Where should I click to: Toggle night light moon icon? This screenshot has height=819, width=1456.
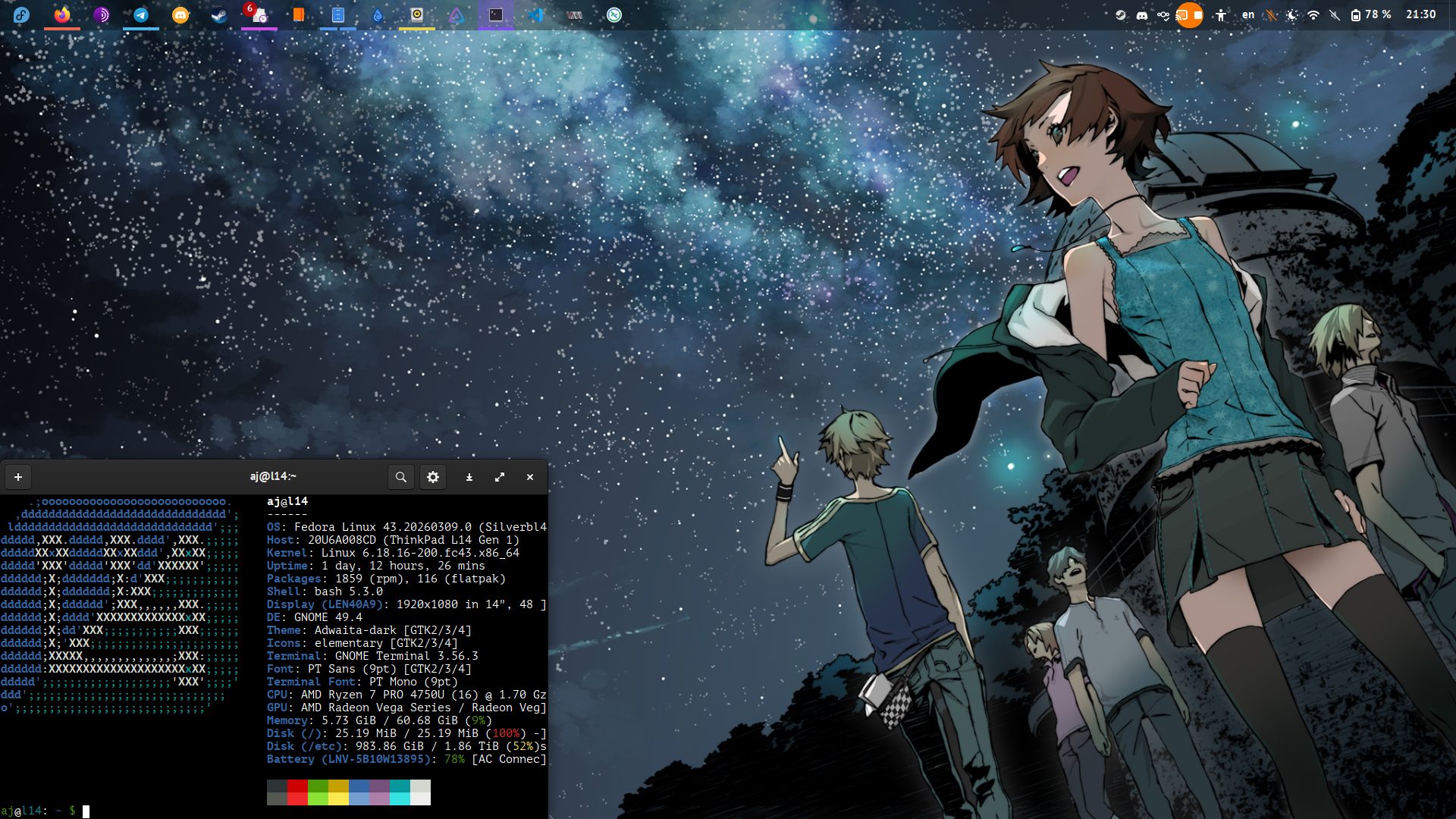[1292, 14]
